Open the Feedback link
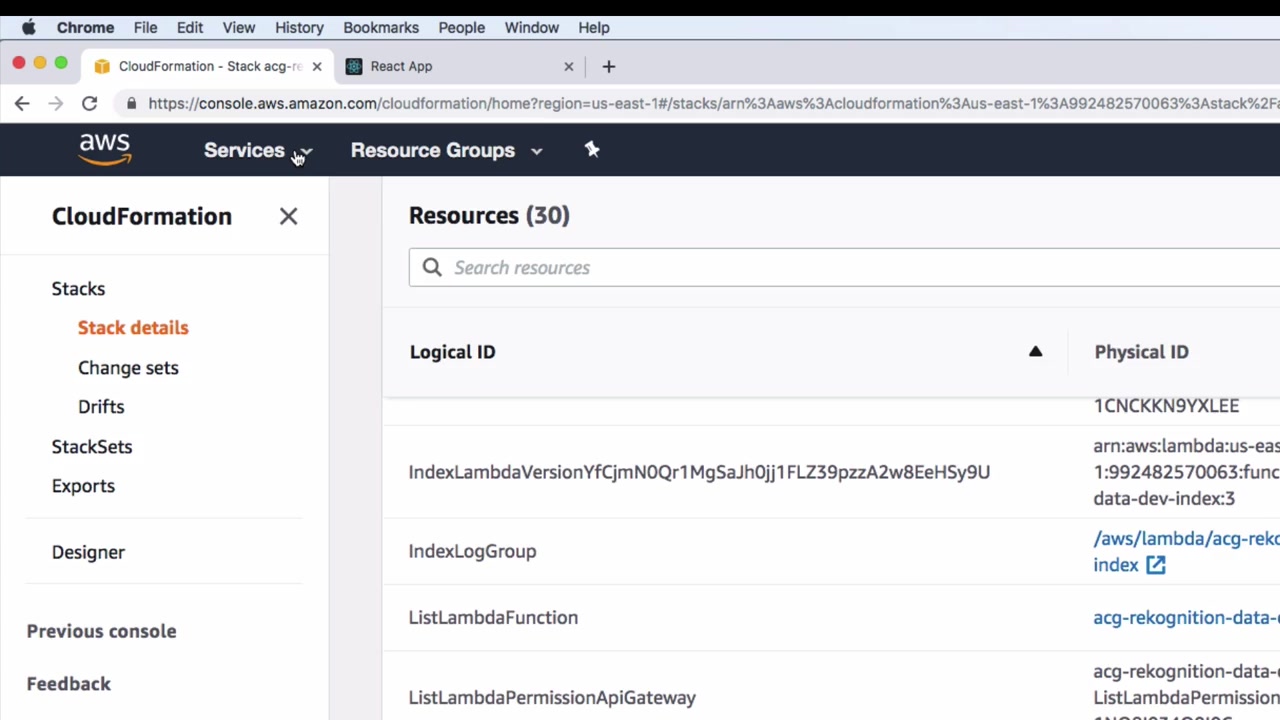This screenshot has width=1280, height=720. pyautogui.click(x=69, y=684)
